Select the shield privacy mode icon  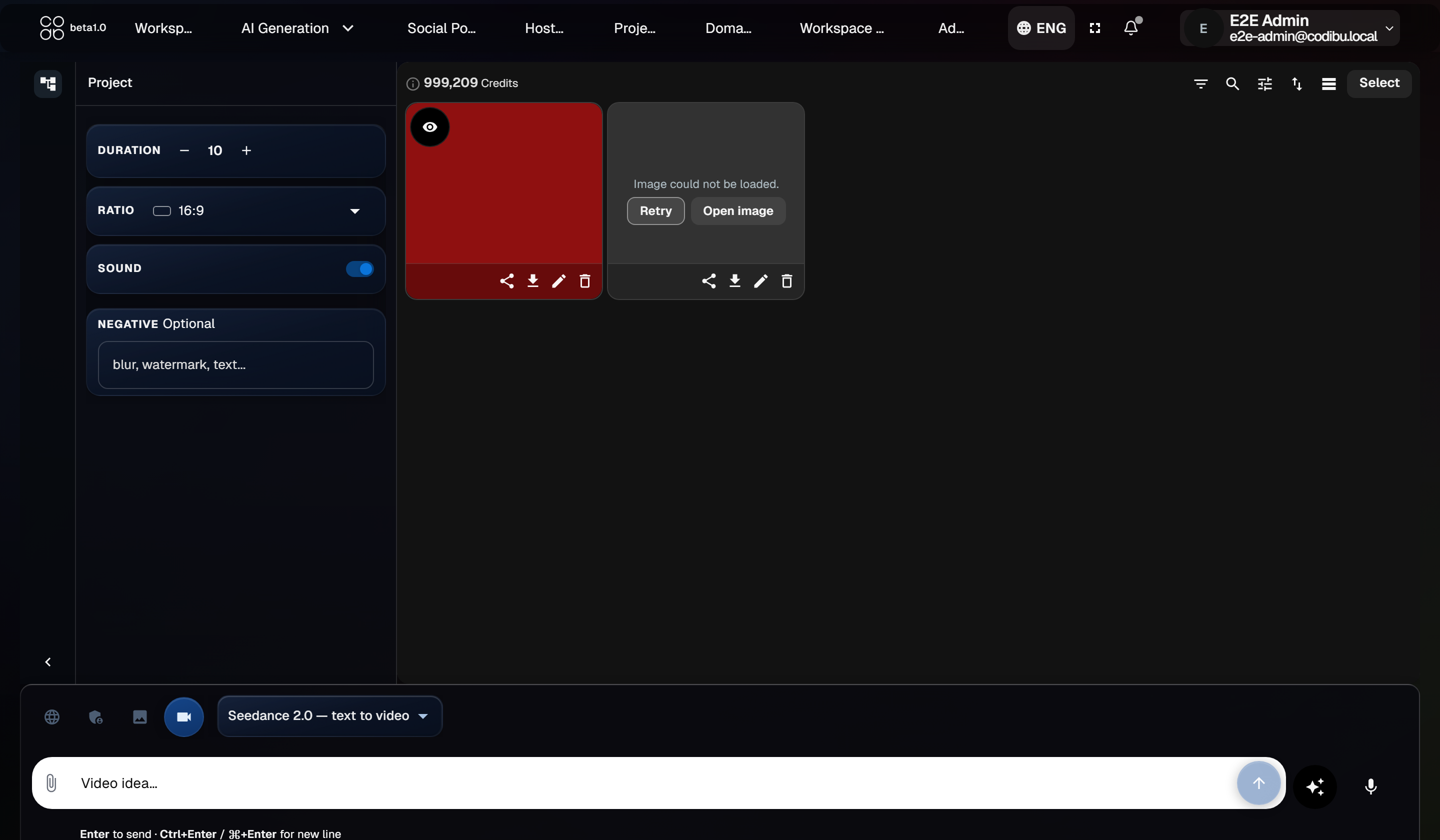[95, 716]
